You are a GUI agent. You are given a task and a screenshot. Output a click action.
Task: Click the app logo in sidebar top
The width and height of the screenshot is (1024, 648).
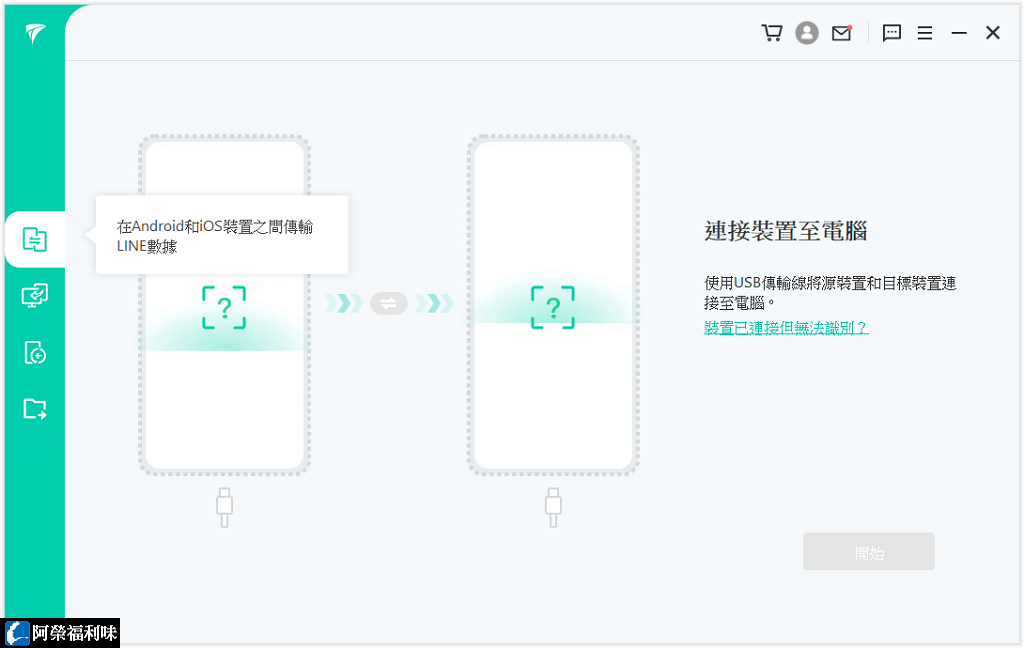click(35, 33)
